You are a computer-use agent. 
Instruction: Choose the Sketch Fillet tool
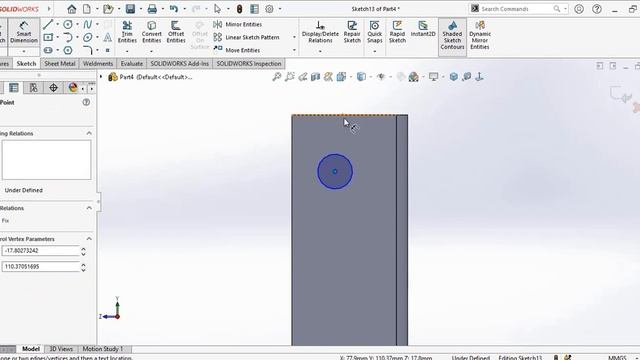tap(88, 50)
